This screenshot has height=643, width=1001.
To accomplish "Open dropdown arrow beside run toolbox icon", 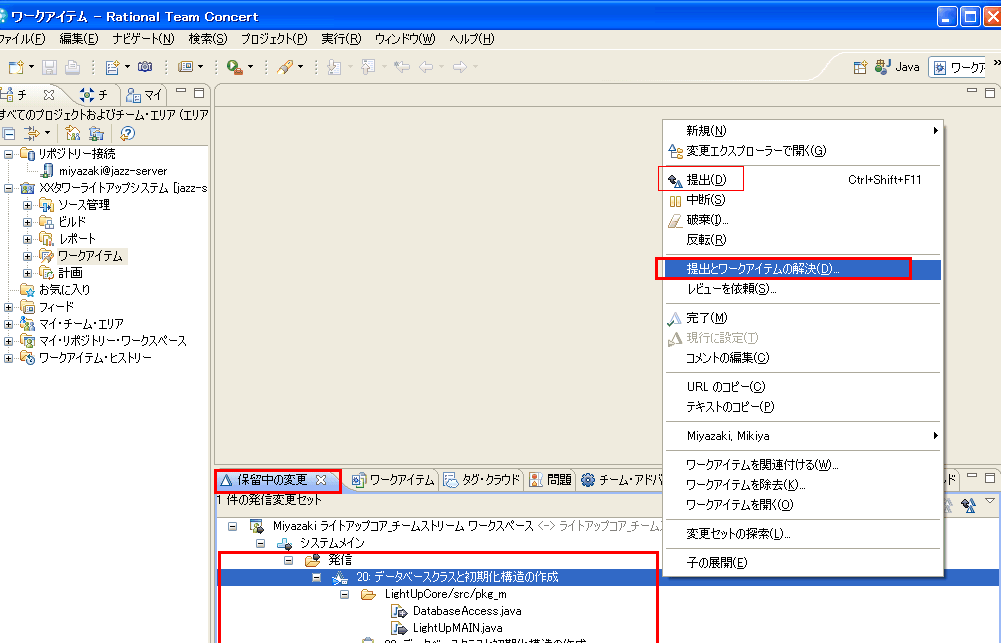I will click(x=250, y=67).
